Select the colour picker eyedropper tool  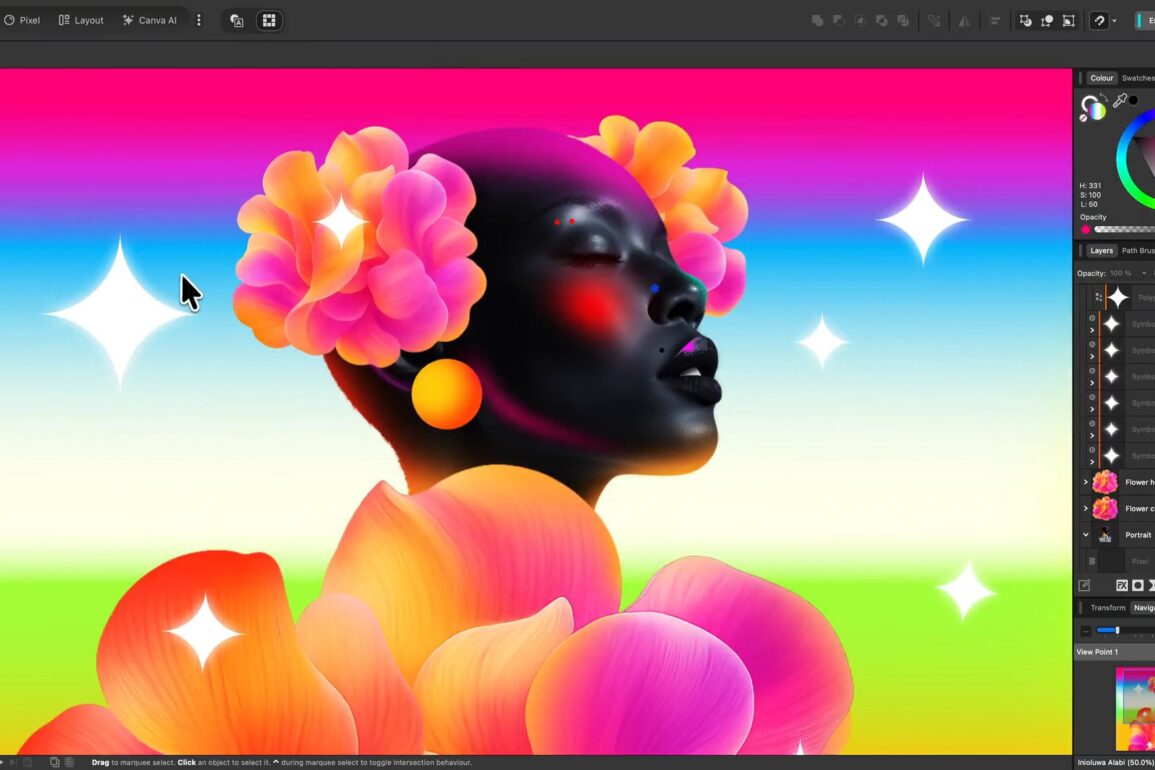1119,100
